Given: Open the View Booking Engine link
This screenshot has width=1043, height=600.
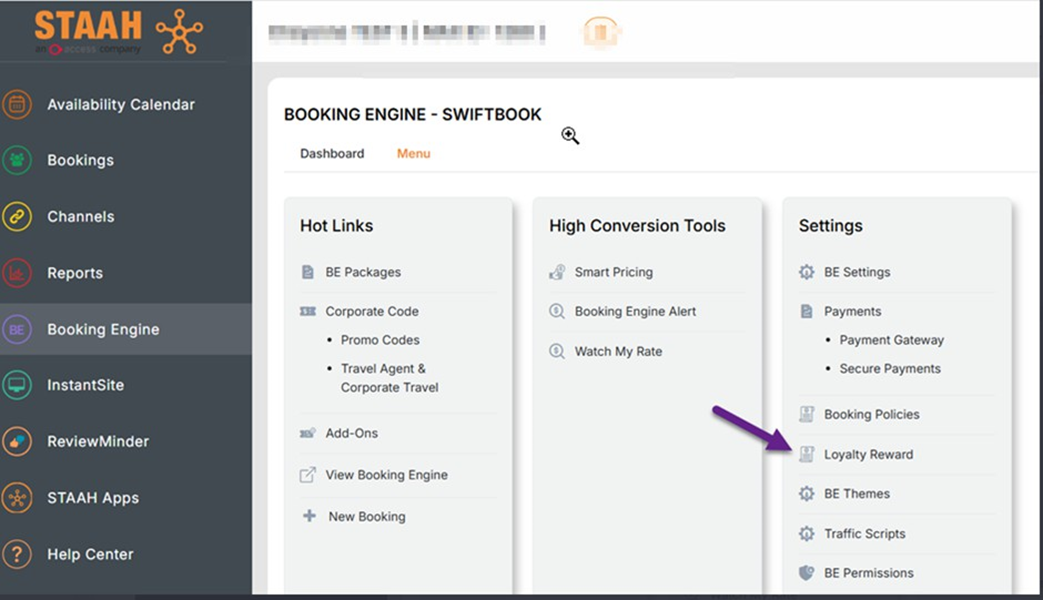Looking at the screenshot, I should [x=386, y=475].
